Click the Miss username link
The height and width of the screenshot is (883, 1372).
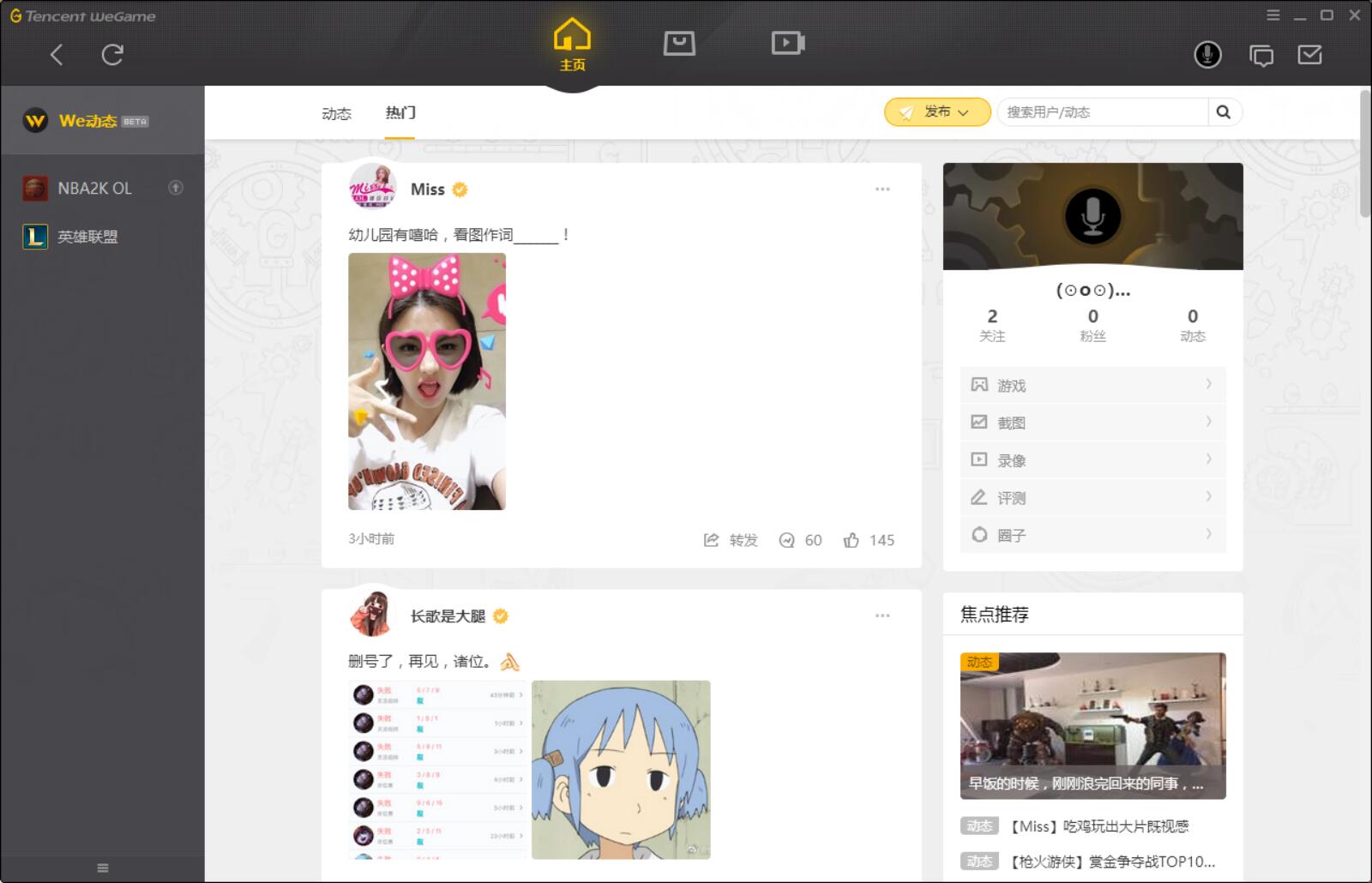point(427,189)
